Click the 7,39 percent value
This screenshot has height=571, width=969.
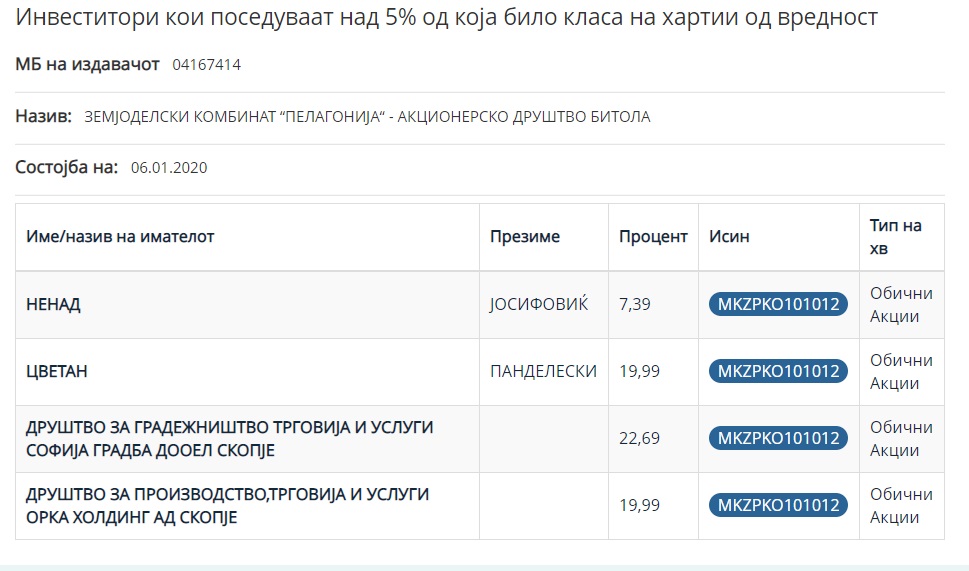(x=635, y=304)
